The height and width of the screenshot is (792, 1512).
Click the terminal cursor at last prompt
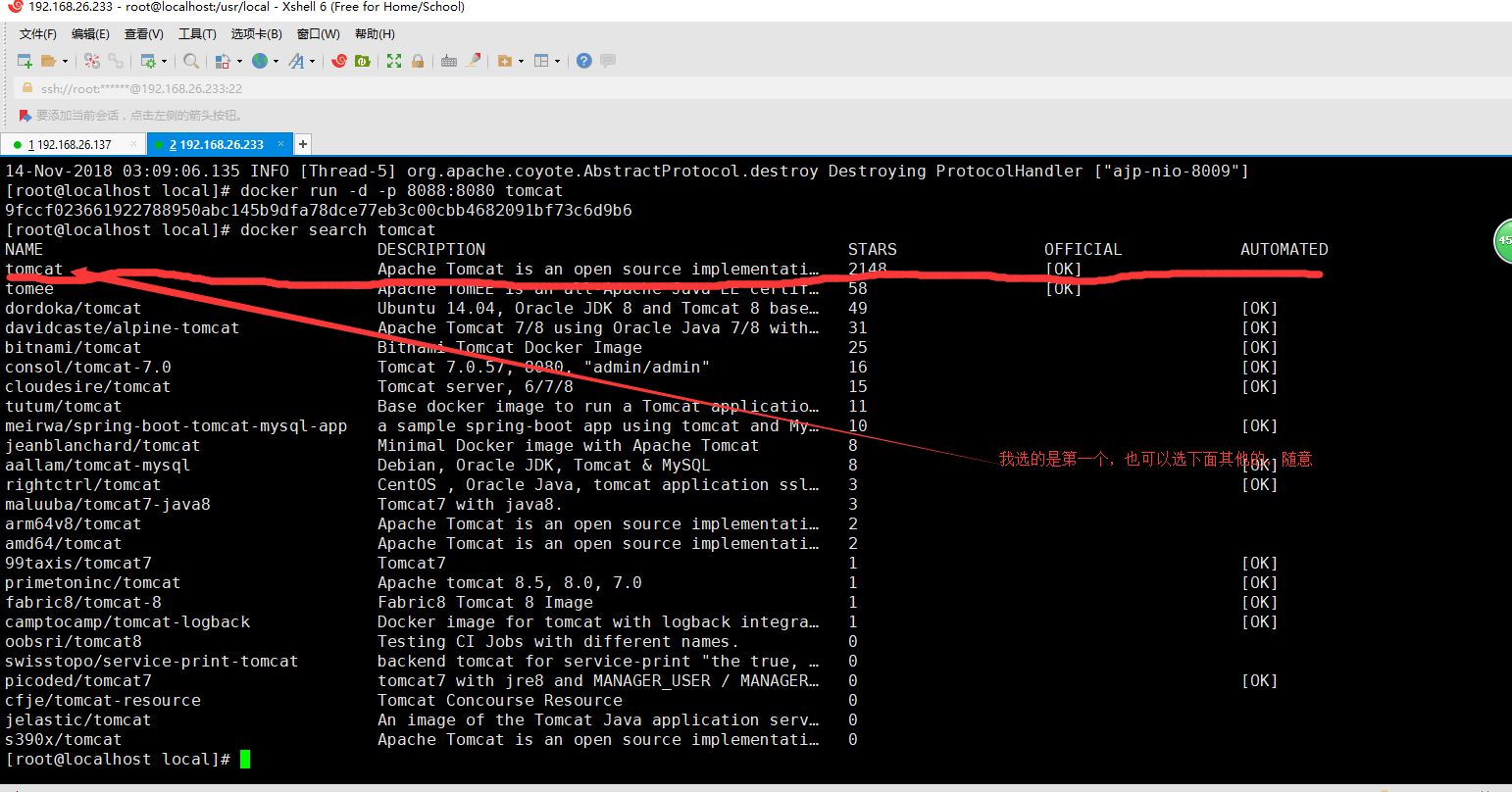tap(245, 759)
